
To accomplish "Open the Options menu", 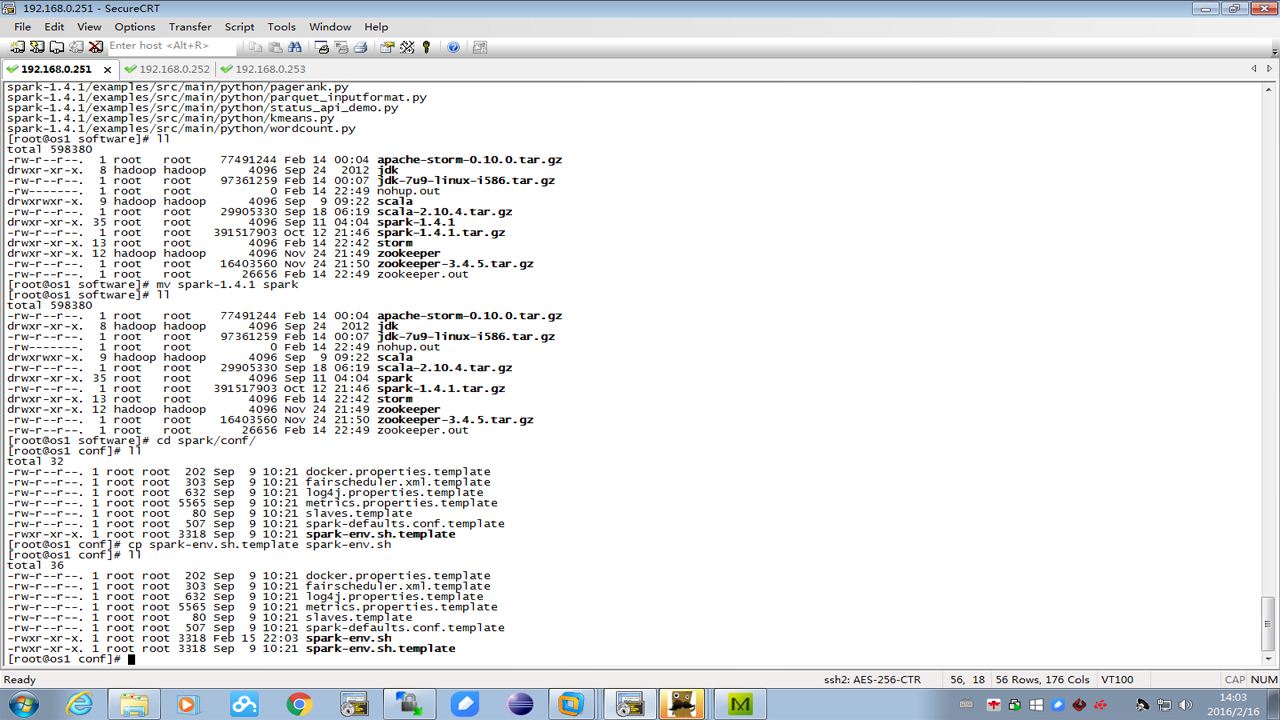I will [x=135, y=27].
